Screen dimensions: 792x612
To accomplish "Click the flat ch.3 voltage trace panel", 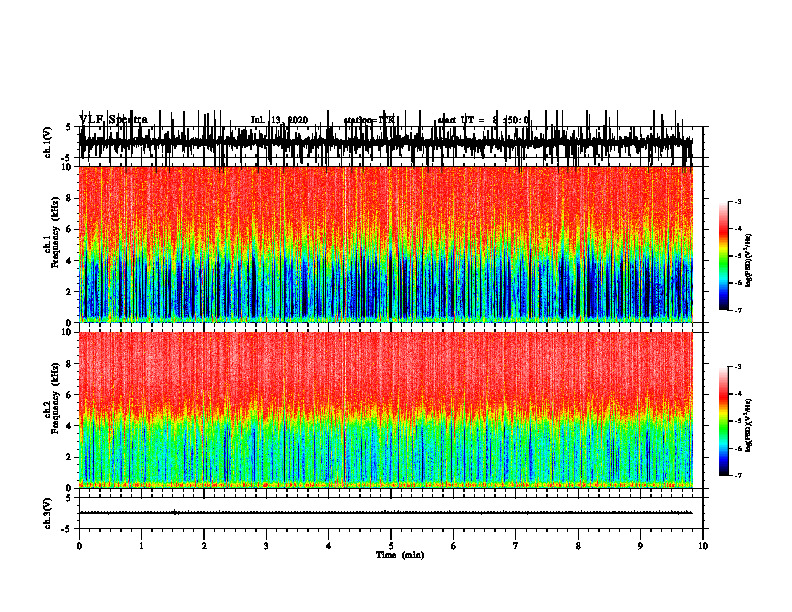I will point(391,513).
